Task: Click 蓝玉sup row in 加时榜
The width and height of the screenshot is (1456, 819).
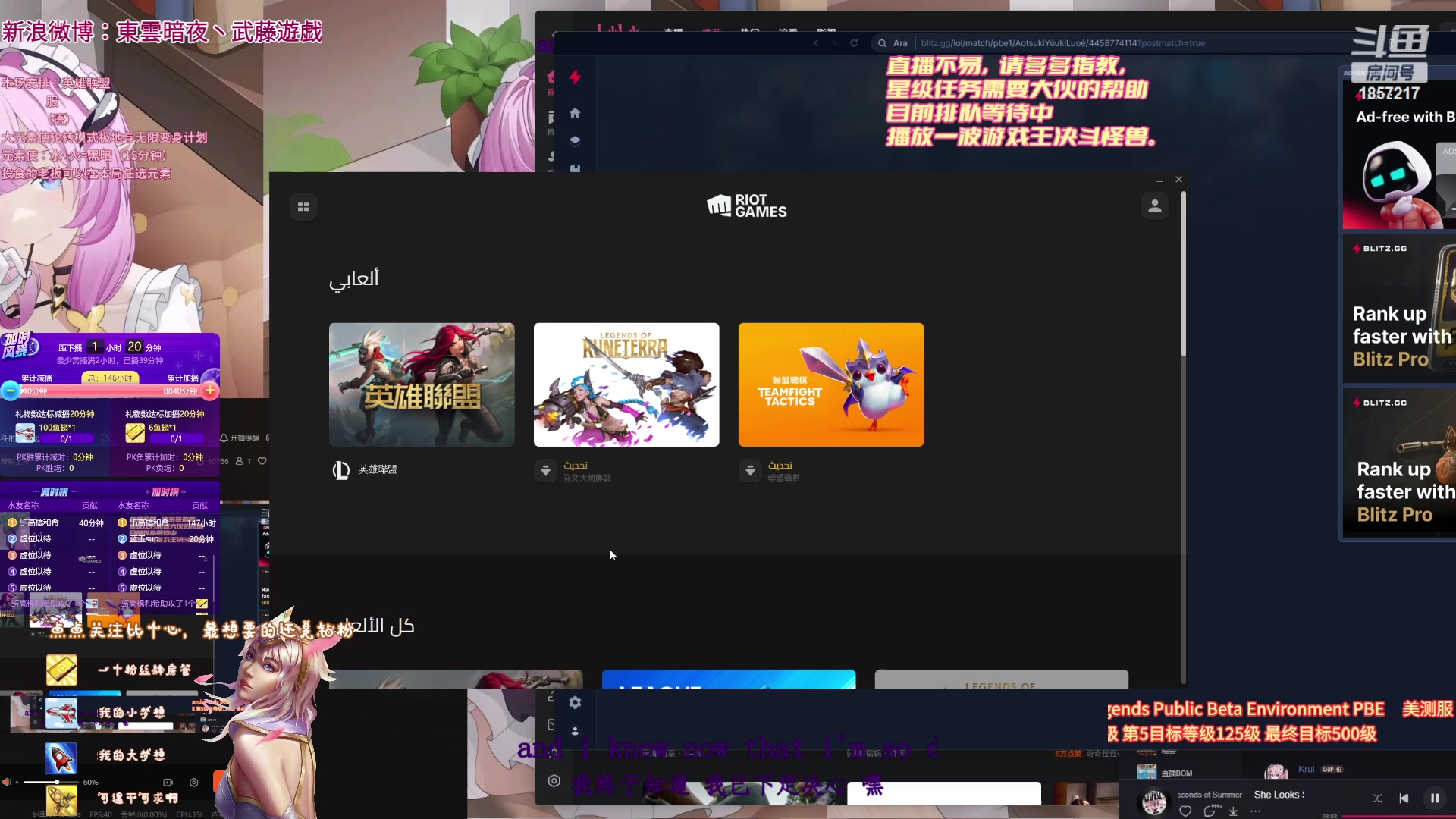Action: [x=165, y=539]
